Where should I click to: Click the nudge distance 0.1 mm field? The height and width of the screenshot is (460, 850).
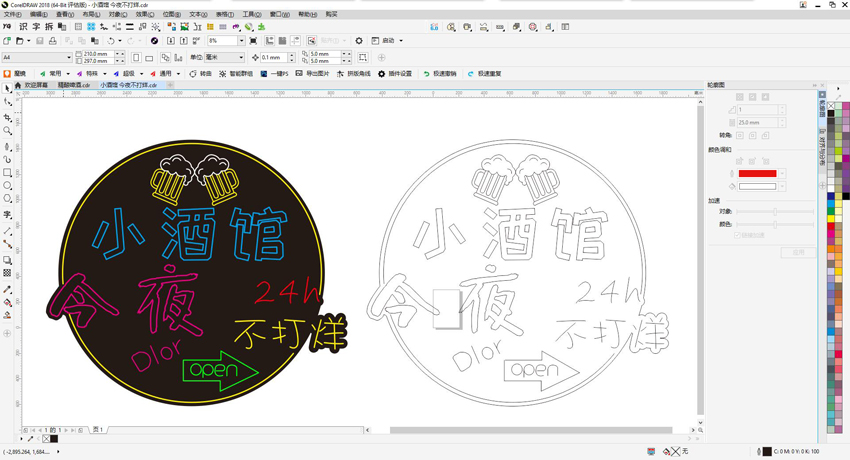click(274, 57)
